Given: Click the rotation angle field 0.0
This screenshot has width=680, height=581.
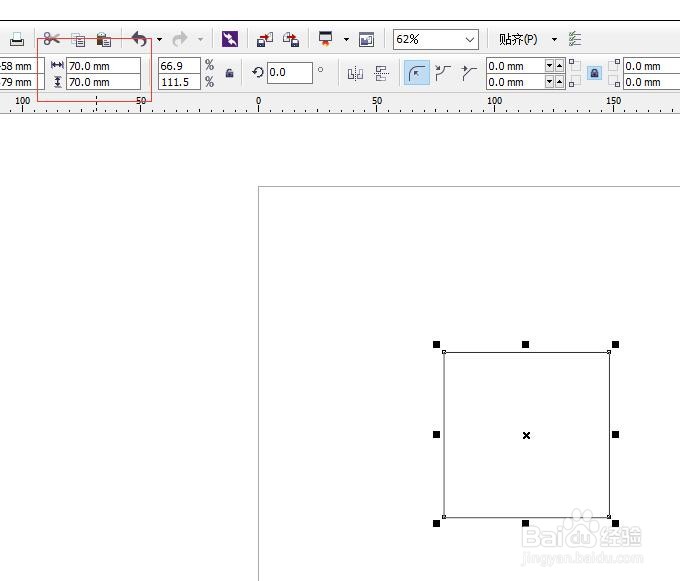Looking at the screenshot, I should pos(289,72).
